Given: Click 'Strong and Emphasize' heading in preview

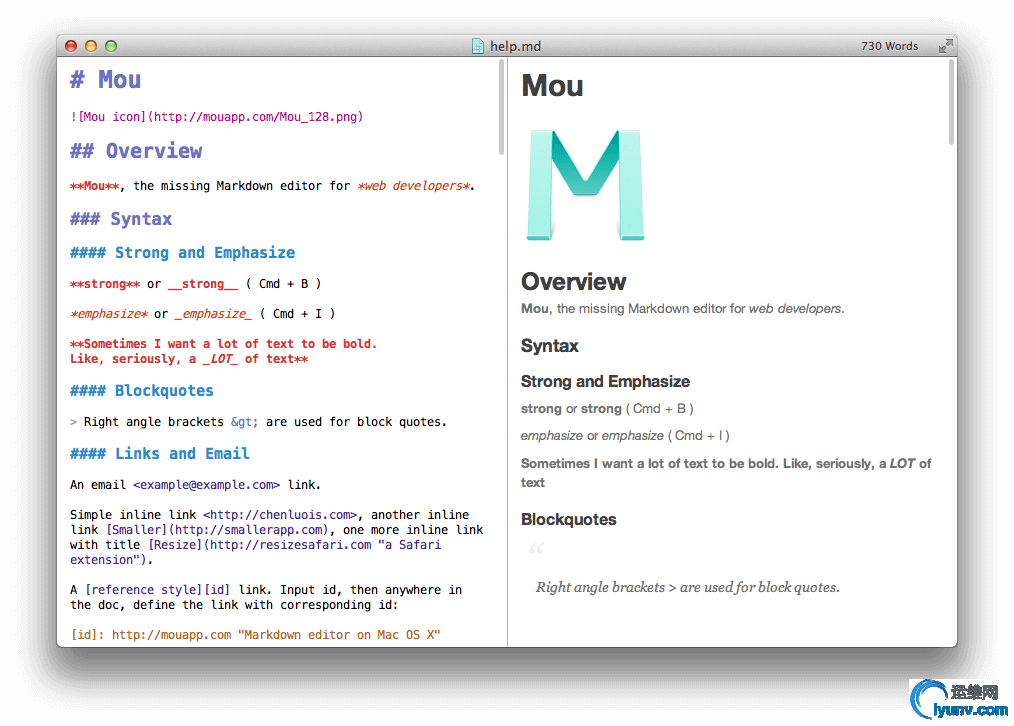Looking at the screenshot, I should tap(605, 381).
